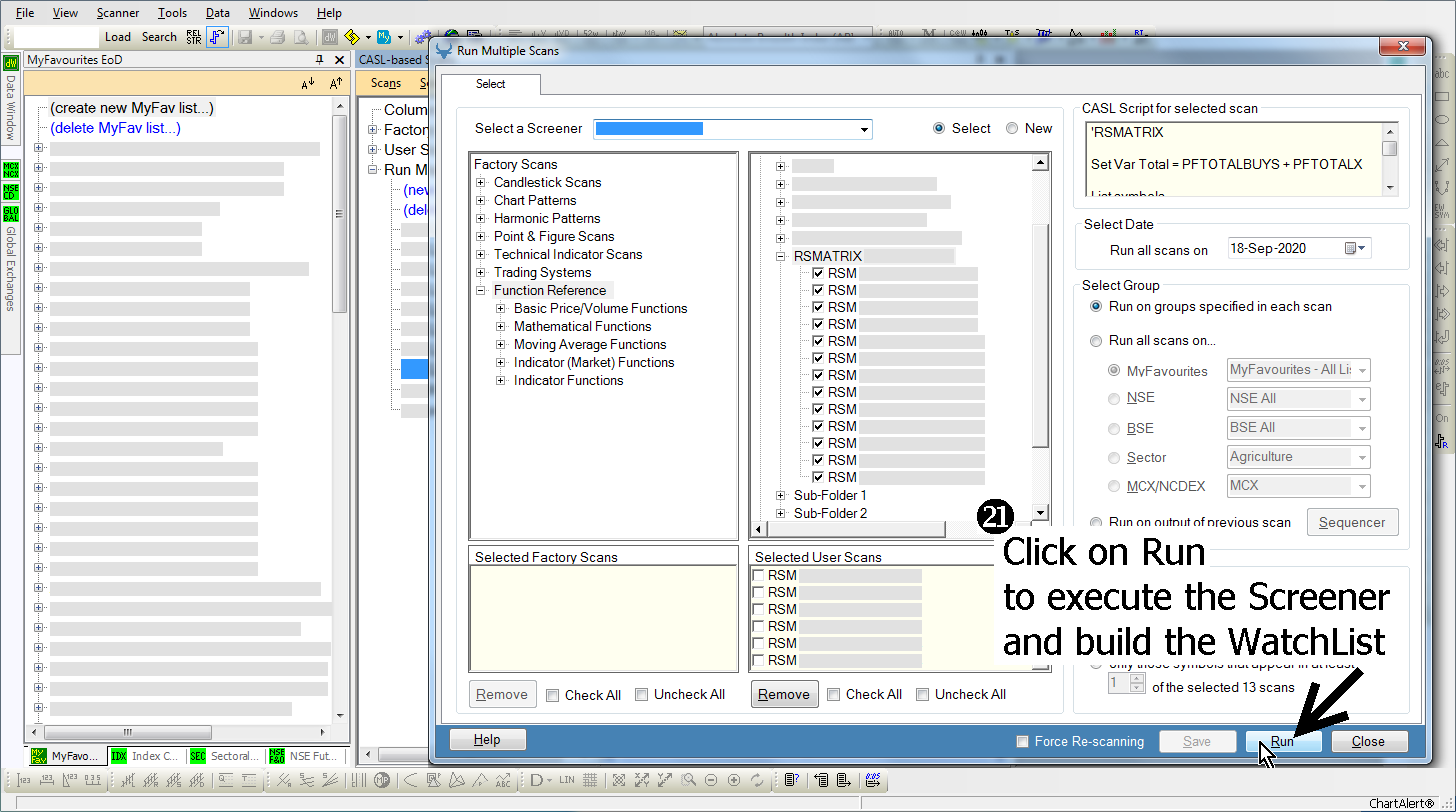Click Remove under Selected User Scans
Image resolution: width=1456 pixels, height=812 pixels.
tap(784, 694)
